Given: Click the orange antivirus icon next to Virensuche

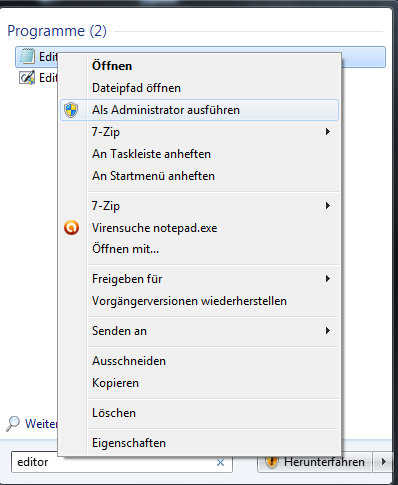Looking at the screenshot, I should click(71, 228).
